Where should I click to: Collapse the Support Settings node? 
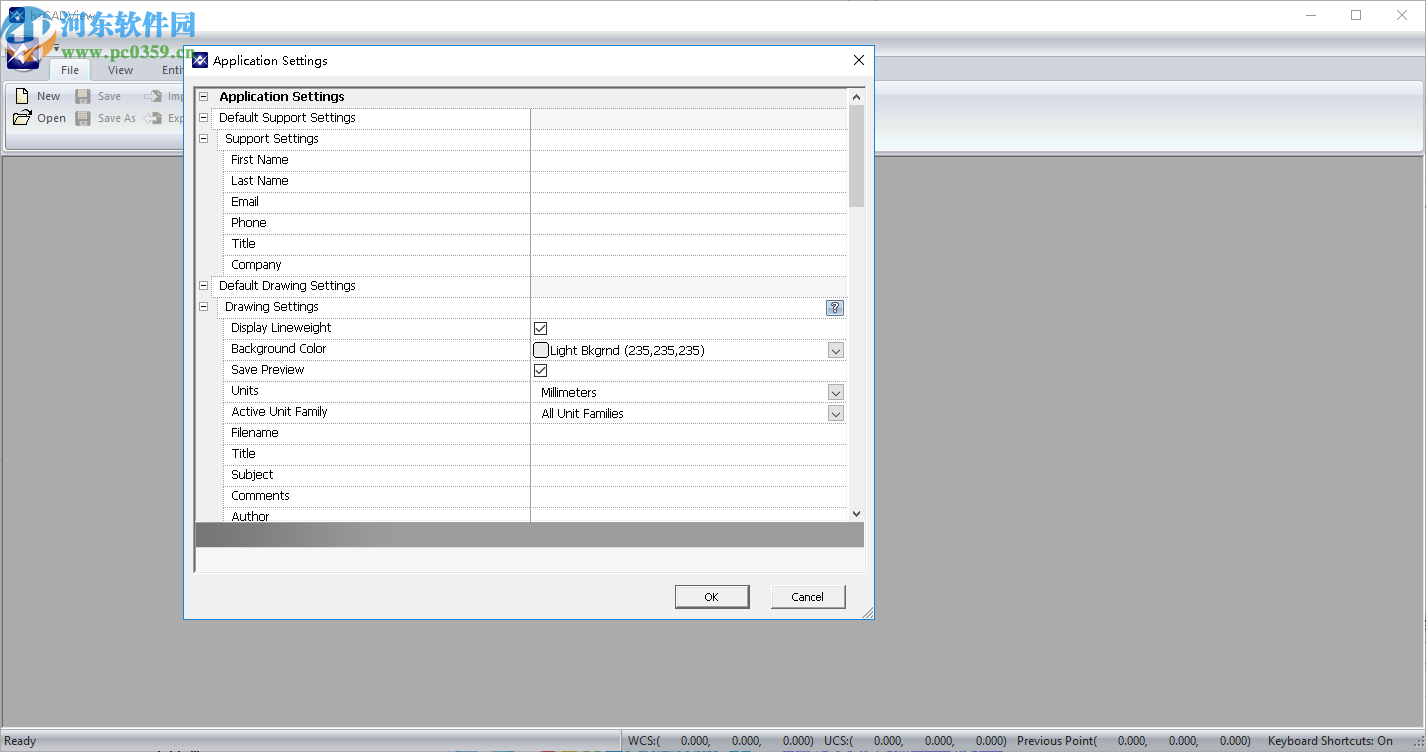pos(204,139)
